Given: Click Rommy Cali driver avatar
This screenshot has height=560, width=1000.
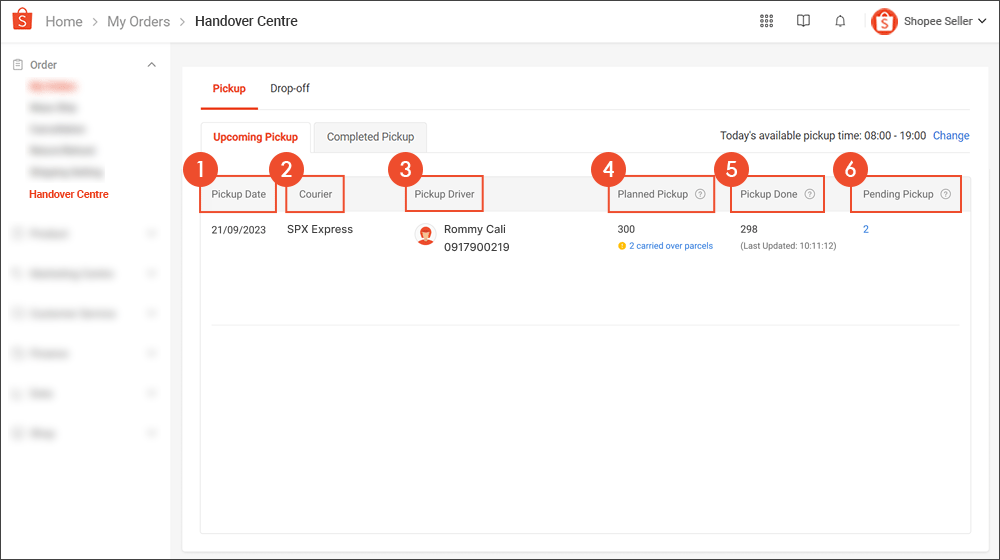Looking at the screenshot, I should (x=425, y=235).
